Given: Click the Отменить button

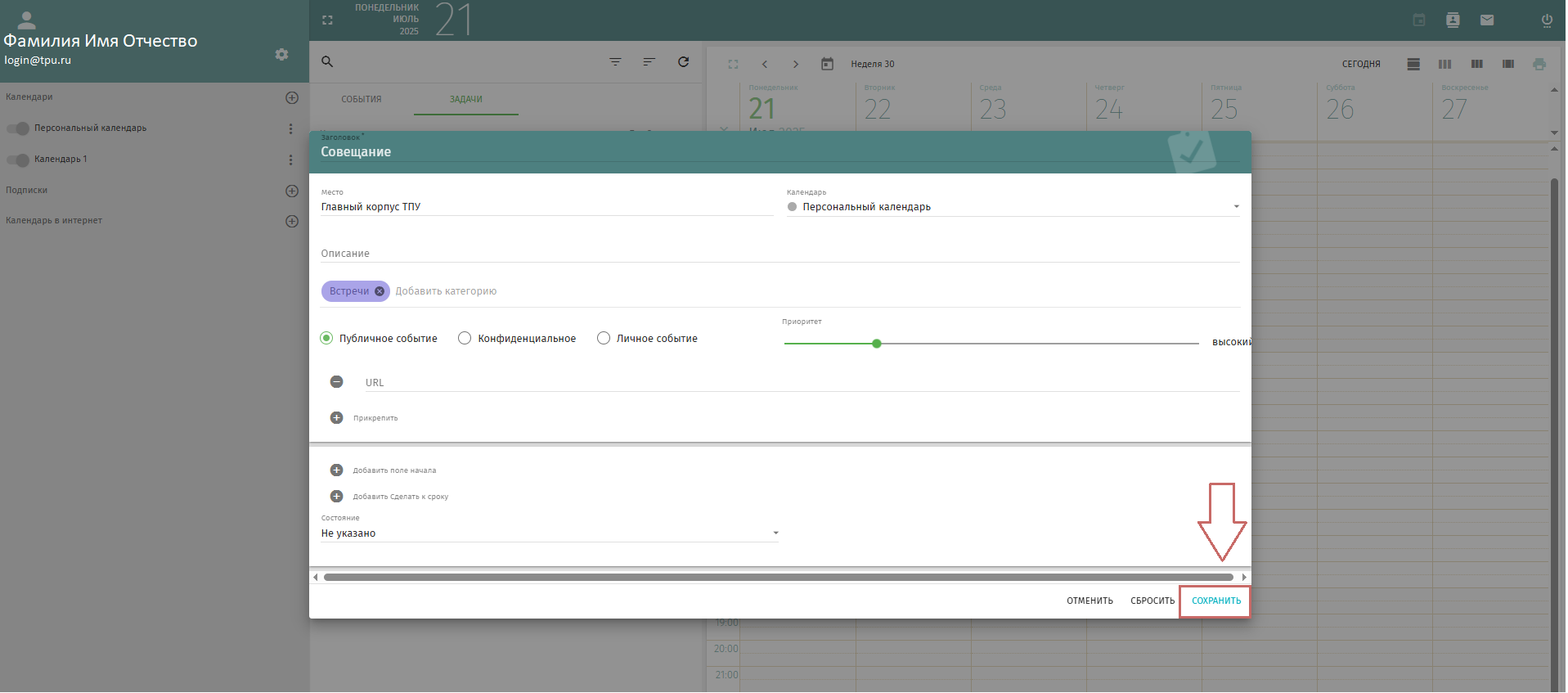Looking at the screenshot, I should coord(1090,601).
